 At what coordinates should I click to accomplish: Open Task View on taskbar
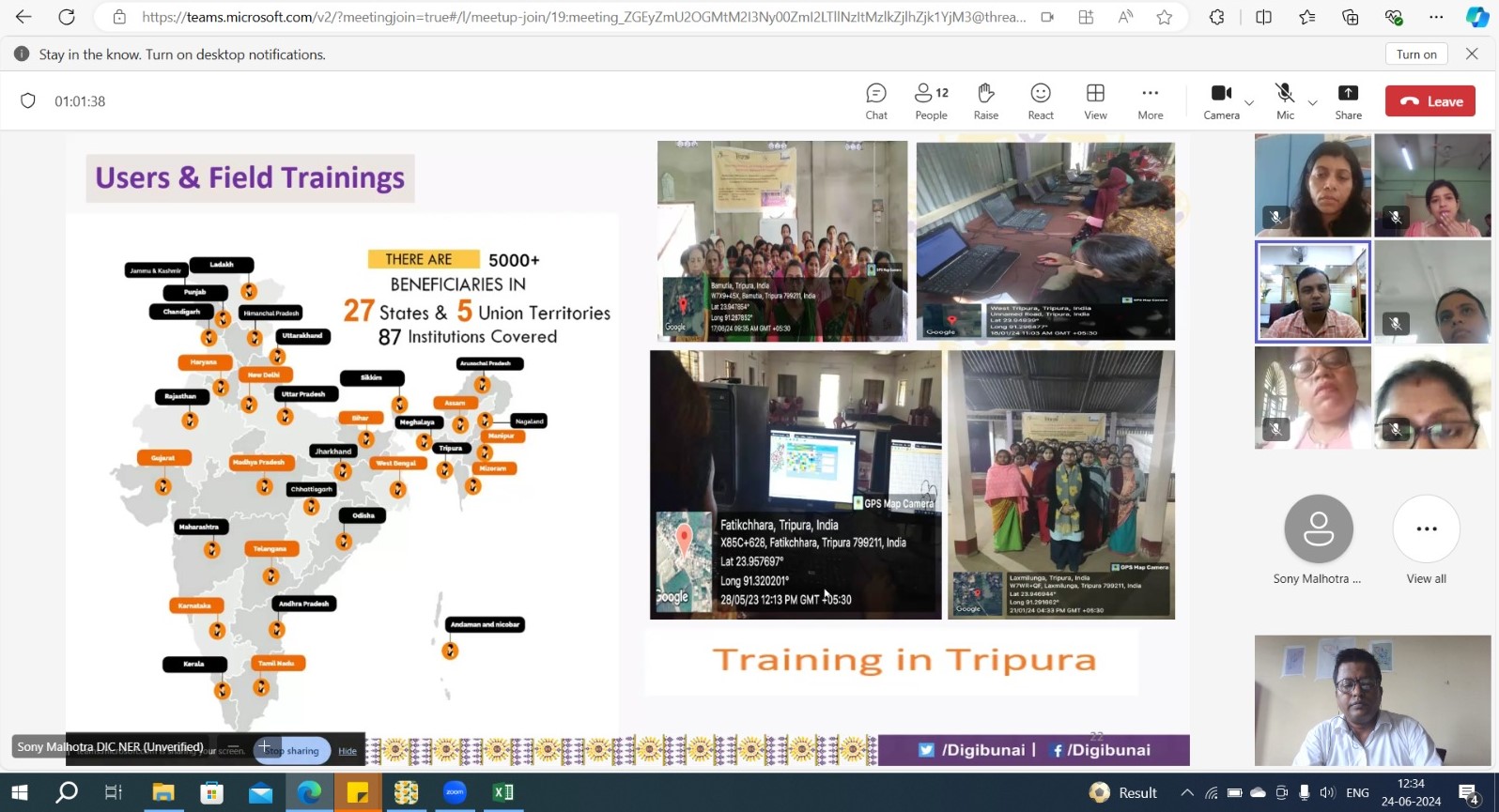click(x=114, y=793)
